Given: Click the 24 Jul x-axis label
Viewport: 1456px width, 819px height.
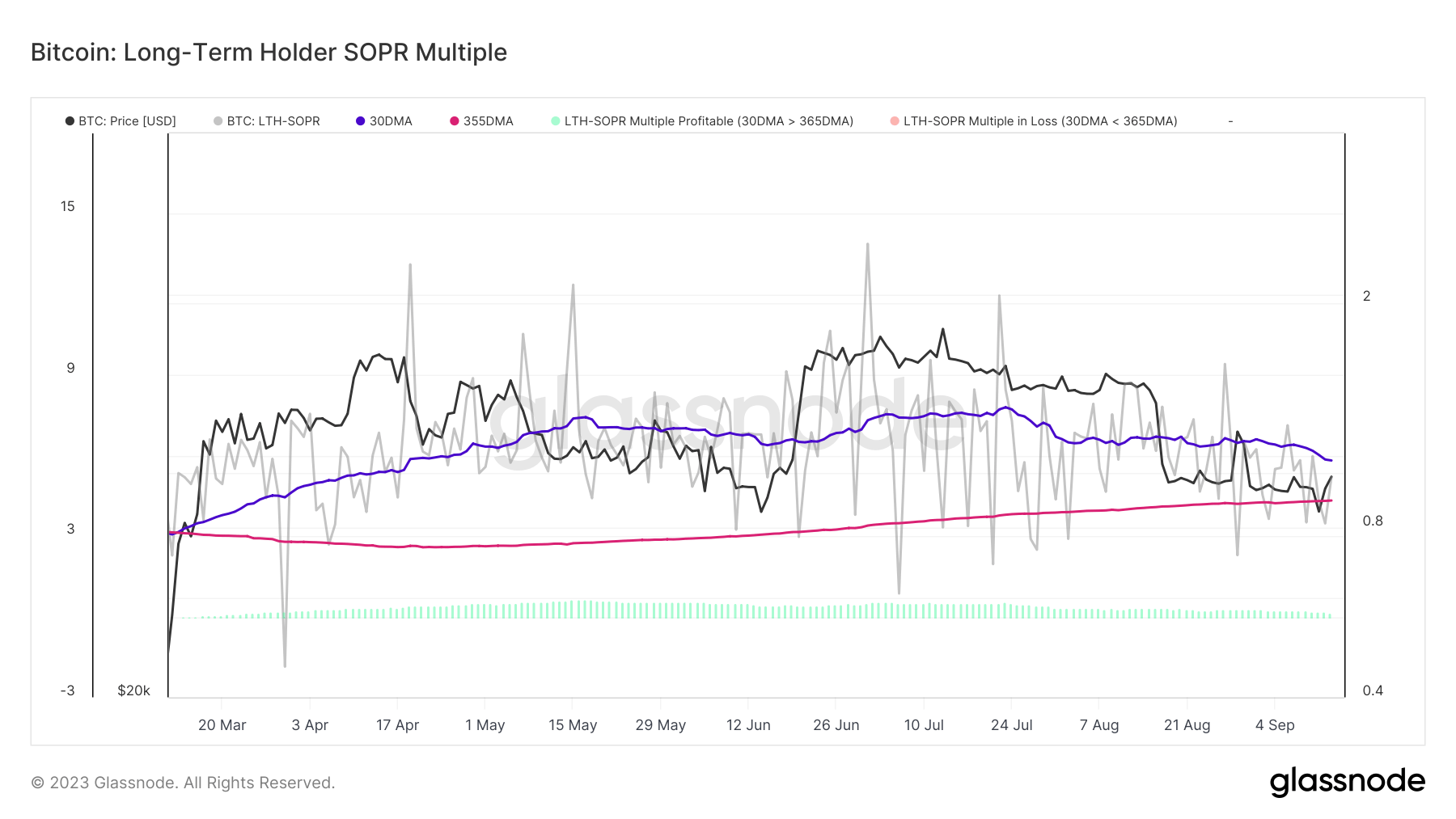Looking at the screenshot, I should [x=1011, y=725].
